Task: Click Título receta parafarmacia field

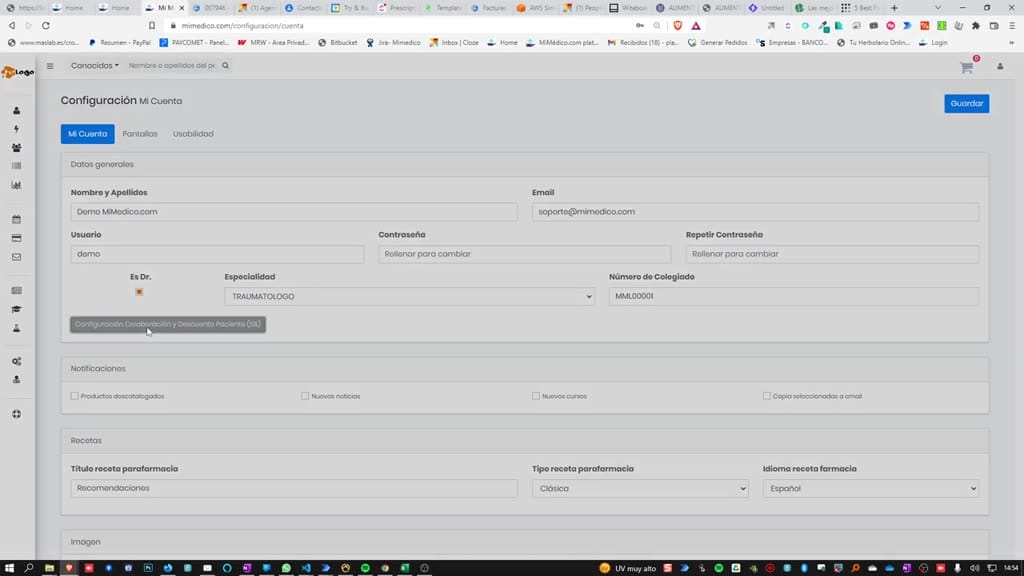Action: click(294, 488)
